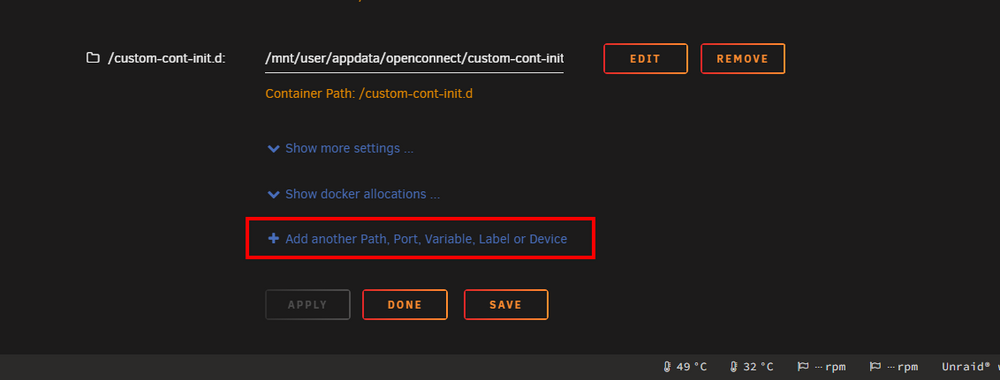The width and height of the screenshot is (1000, 380).
Task: Click the folder icon beside /custom-cont-init.d
Action: click(93, 58)
